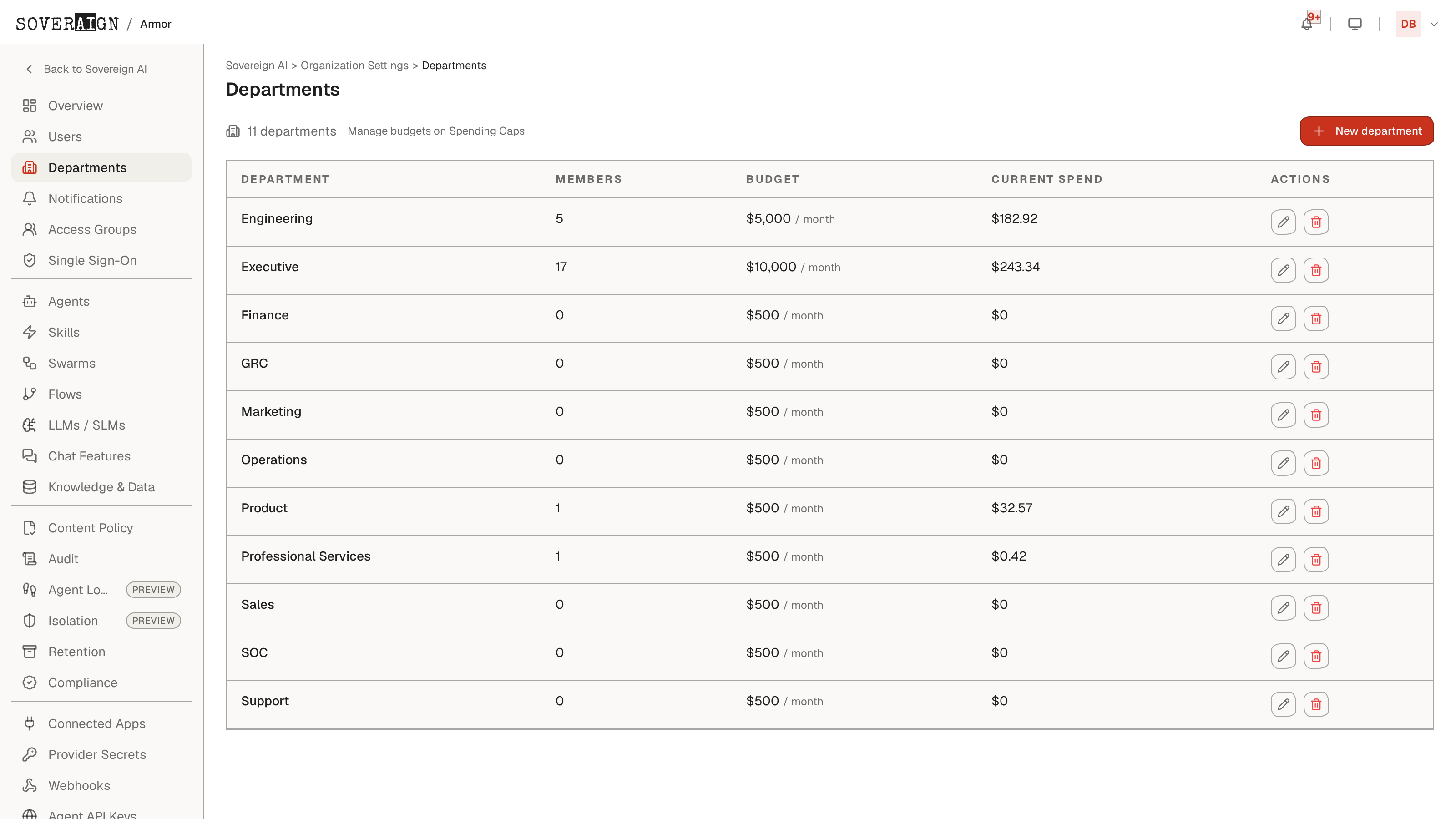Edit the Sales department
Screen dimensions: 1456x819
pos(1283,607)
